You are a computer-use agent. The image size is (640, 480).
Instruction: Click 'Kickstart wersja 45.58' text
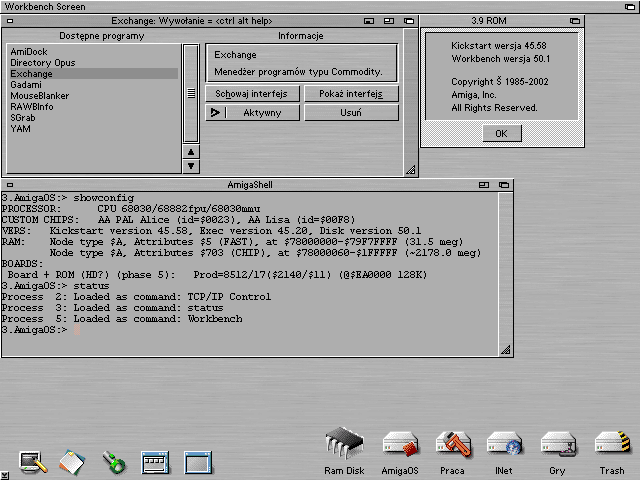tap(499, 46)
